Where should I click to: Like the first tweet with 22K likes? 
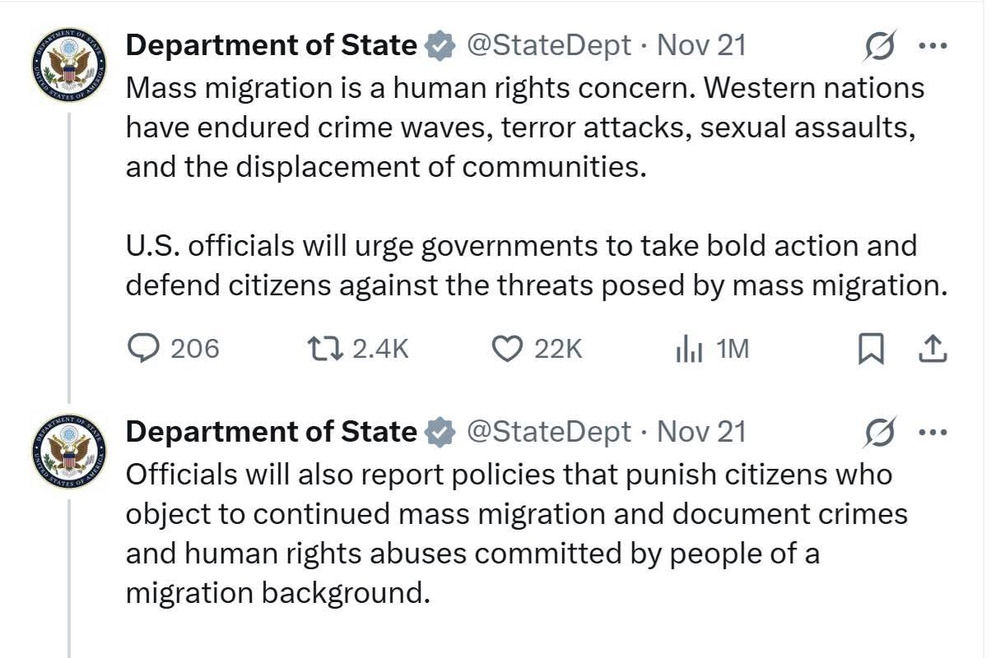[x=510, y=348]
